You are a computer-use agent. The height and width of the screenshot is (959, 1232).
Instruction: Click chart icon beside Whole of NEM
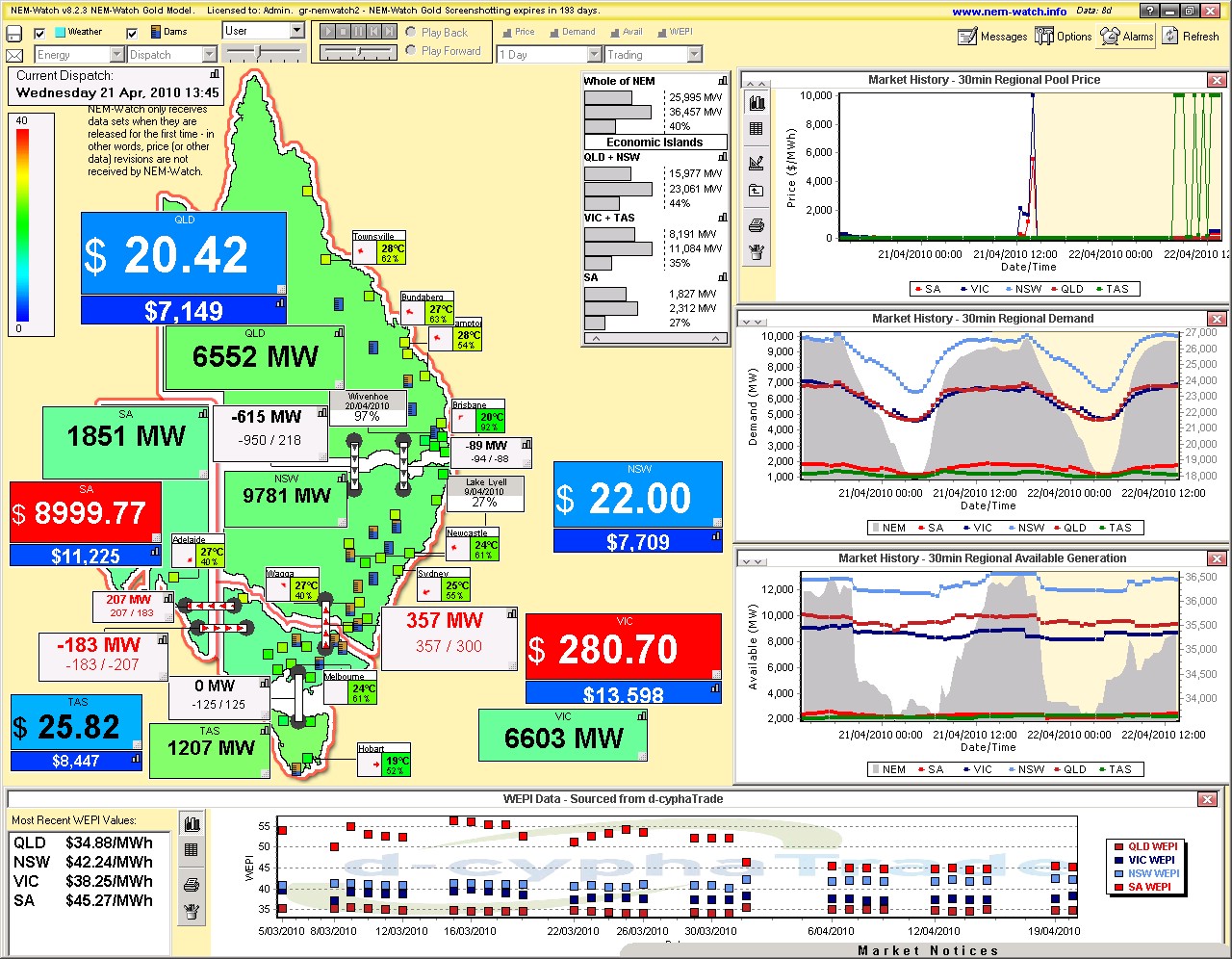(x=723, y=81)
